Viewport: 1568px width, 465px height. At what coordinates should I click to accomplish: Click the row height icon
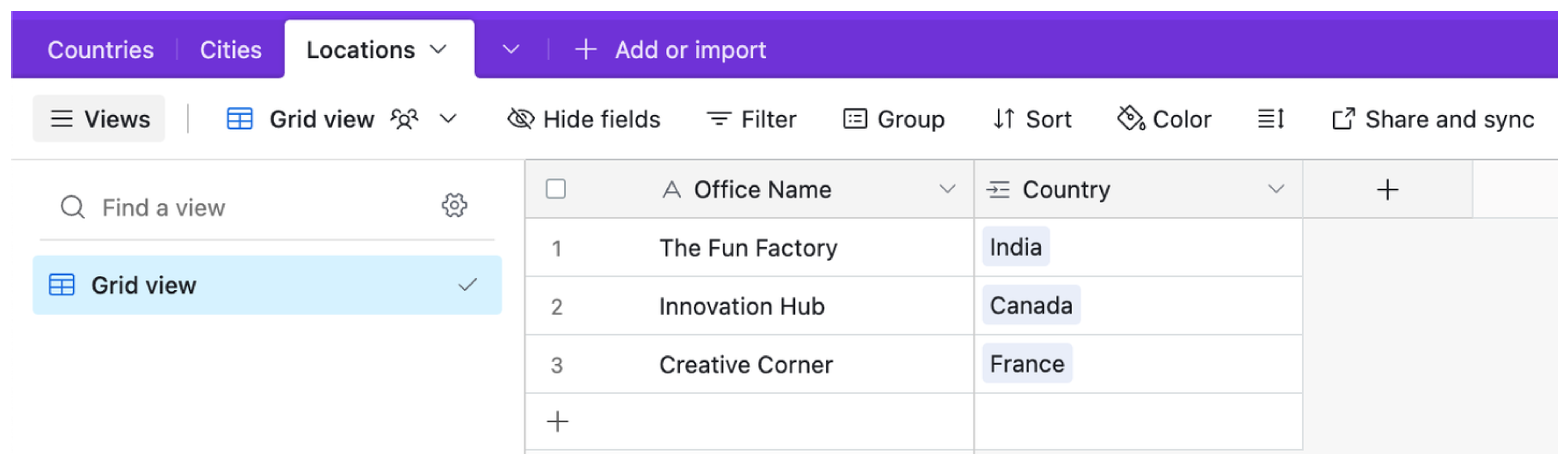(x=1271, y=119)
